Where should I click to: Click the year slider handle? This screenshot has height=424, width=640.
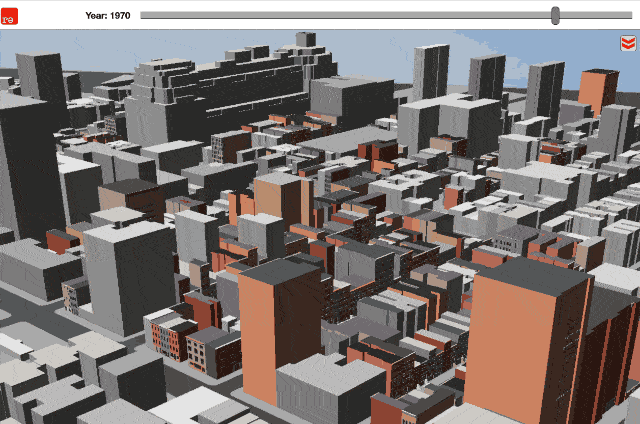pyautogui.click(x=555, y=15)
